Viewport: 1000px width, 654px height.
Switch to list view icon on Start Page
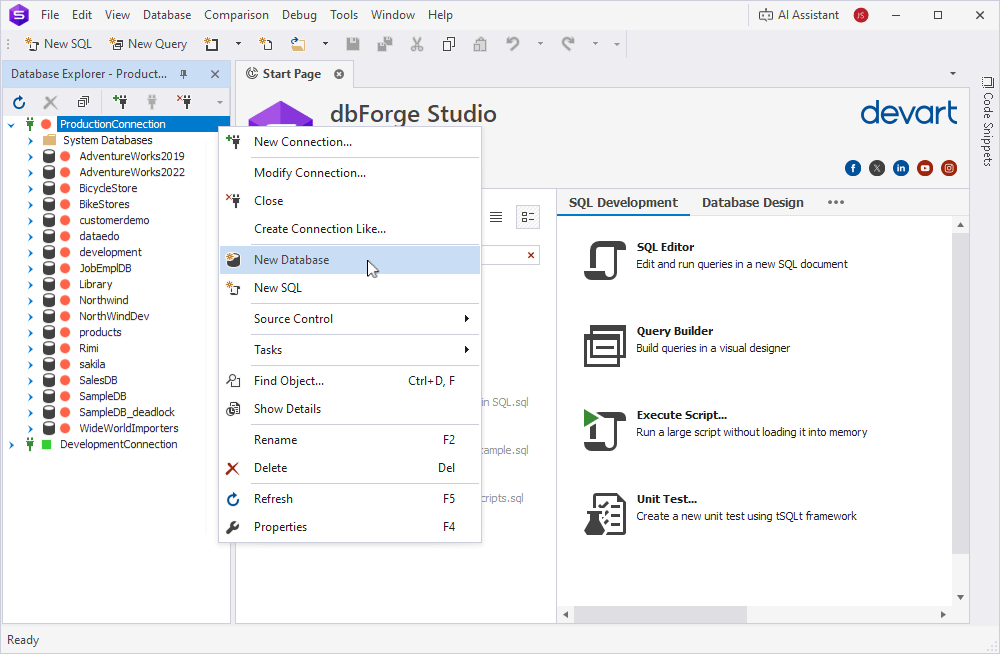(x=496, y=217)
